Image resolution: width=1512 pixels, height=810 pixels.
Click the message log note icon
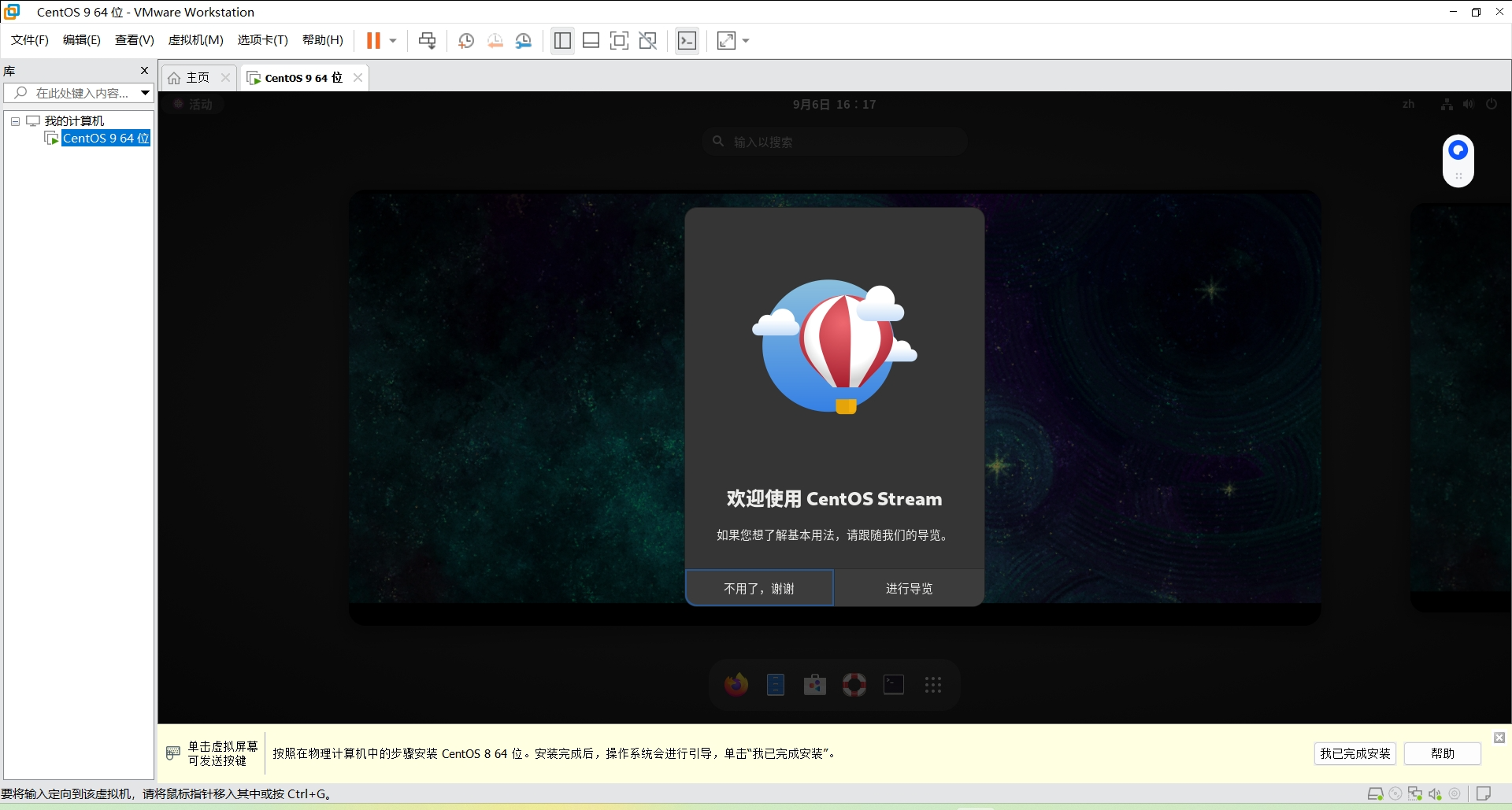[x=1484, y=793]
